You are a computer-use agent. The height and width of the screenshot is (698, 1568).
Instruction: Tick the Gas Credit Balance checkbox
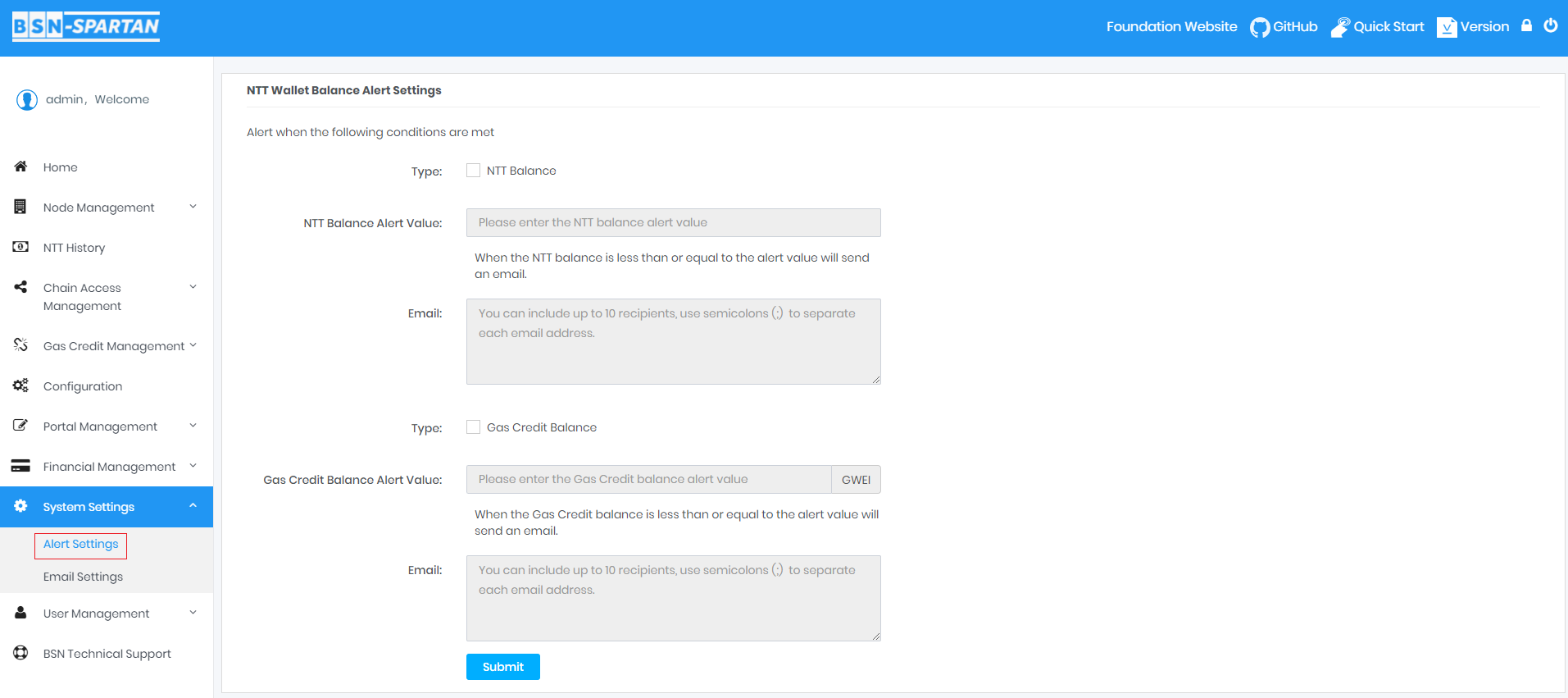pyautogui.click(x=473, y=427)
